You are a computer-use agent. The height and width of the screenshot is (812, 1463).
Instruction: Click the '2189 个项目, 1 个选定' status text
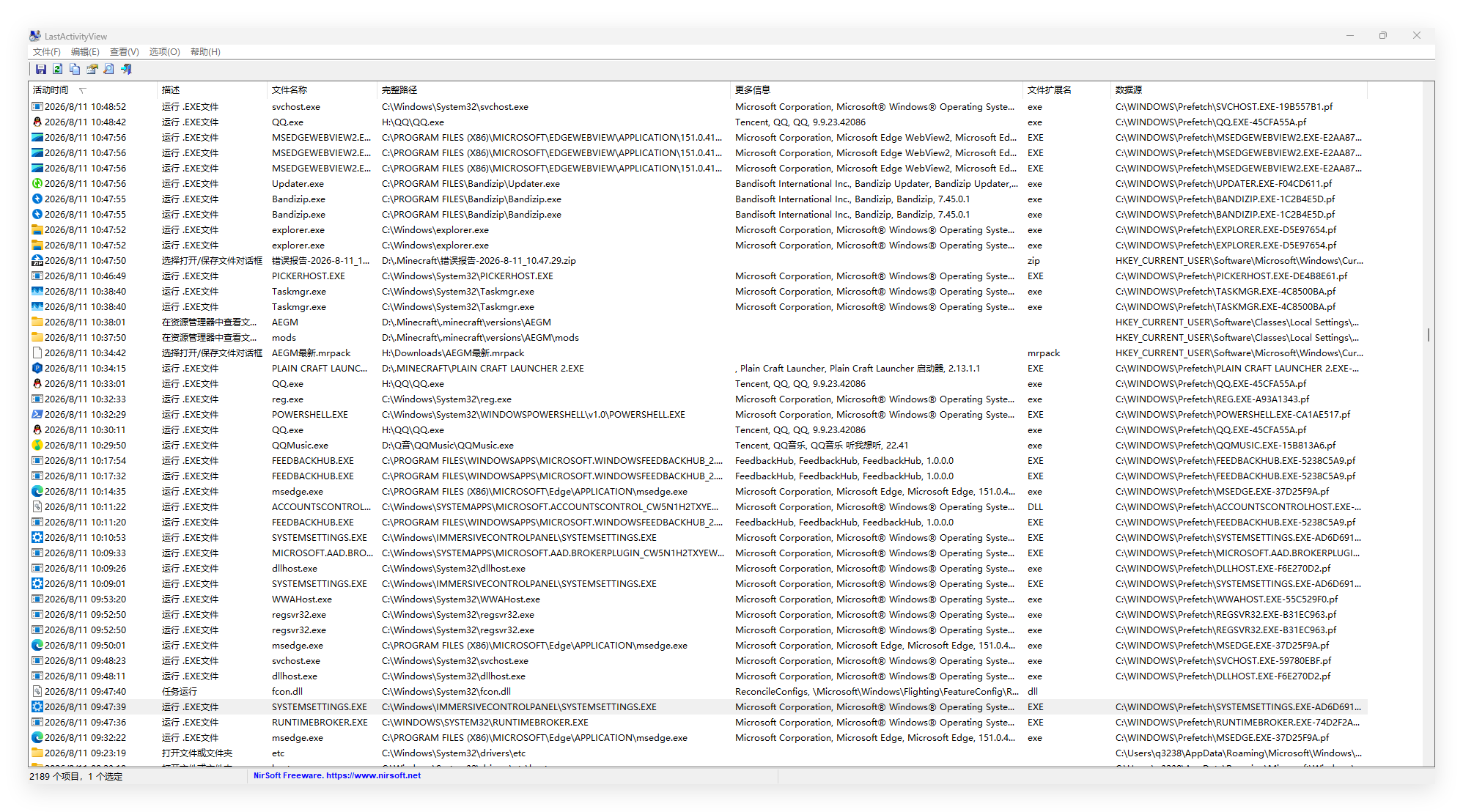click(x=76, y=777)
